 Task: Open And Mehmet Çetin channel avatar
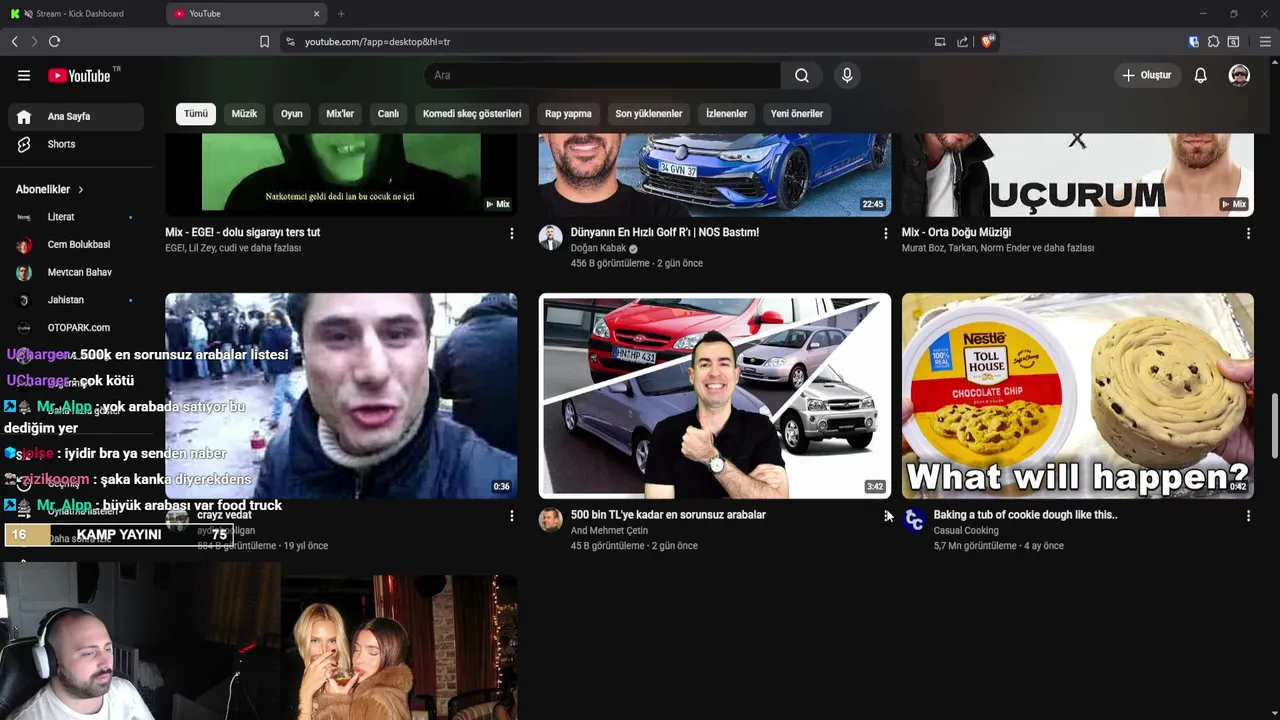(551, 520)
